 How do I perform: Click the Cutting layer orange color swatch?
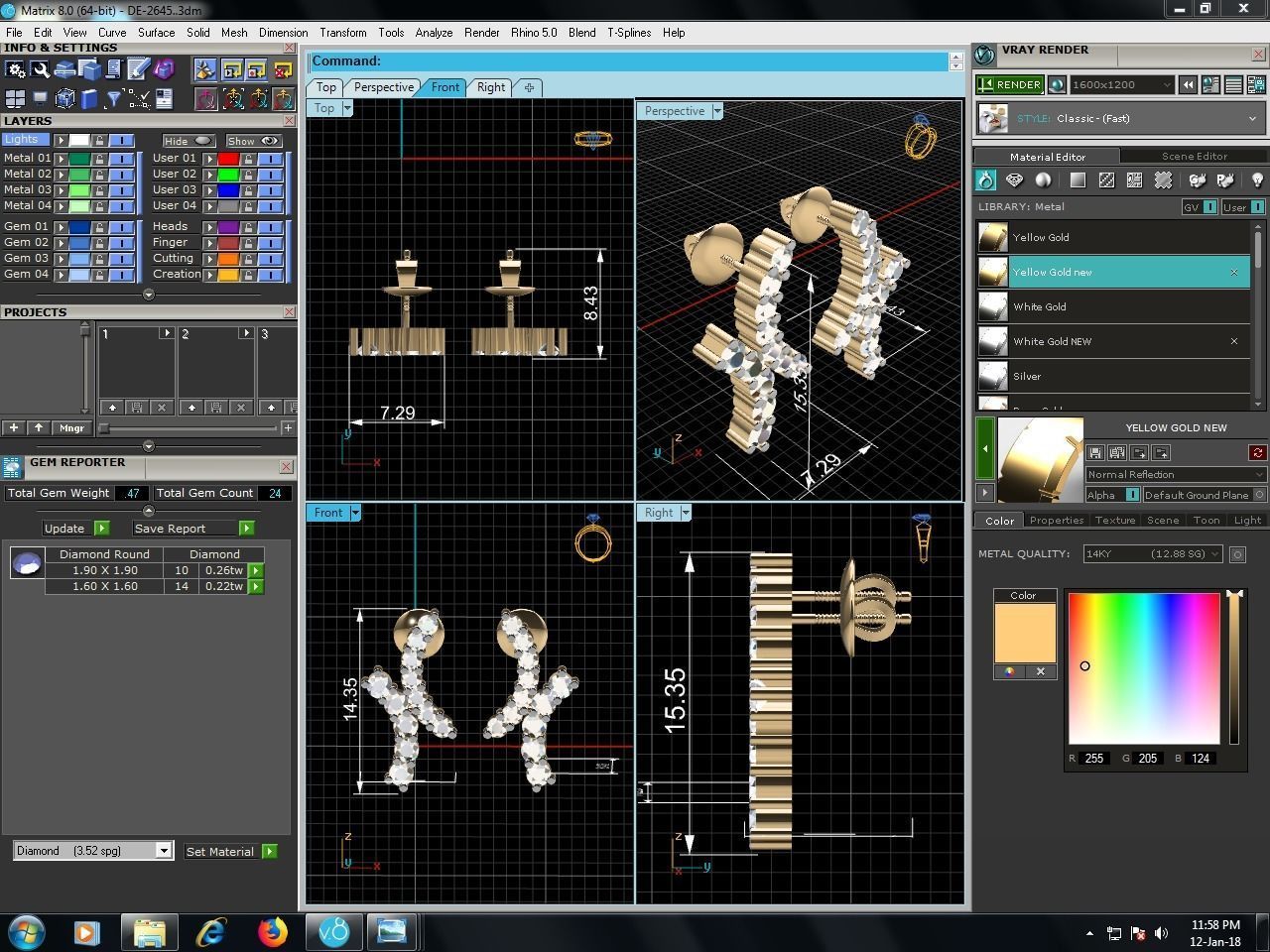(228, 259)
